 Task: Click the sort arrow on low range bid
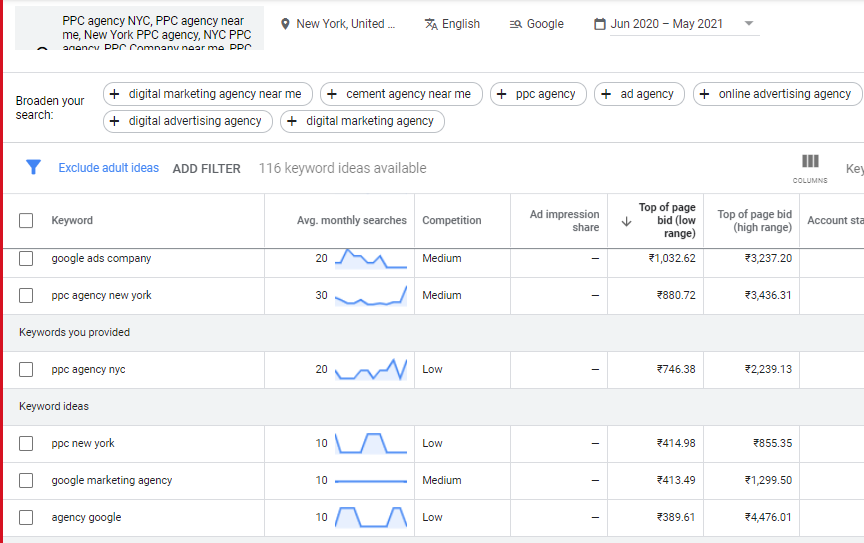[627, 221]
